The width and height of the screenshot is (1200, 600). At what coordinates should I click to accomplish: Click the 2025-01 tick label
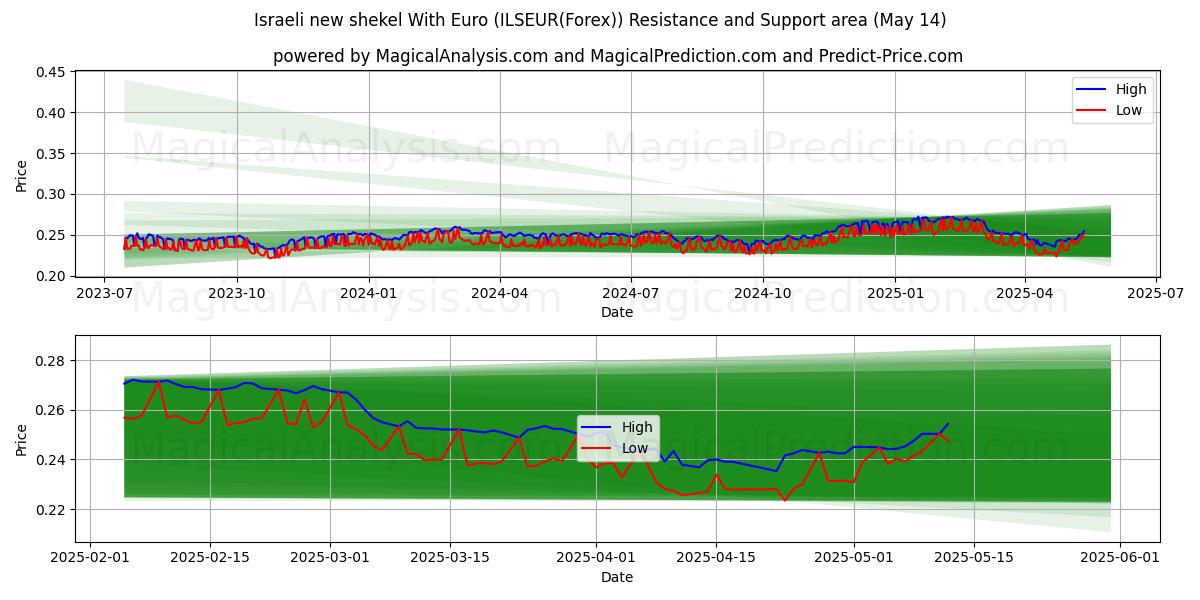tap(894, 292)
